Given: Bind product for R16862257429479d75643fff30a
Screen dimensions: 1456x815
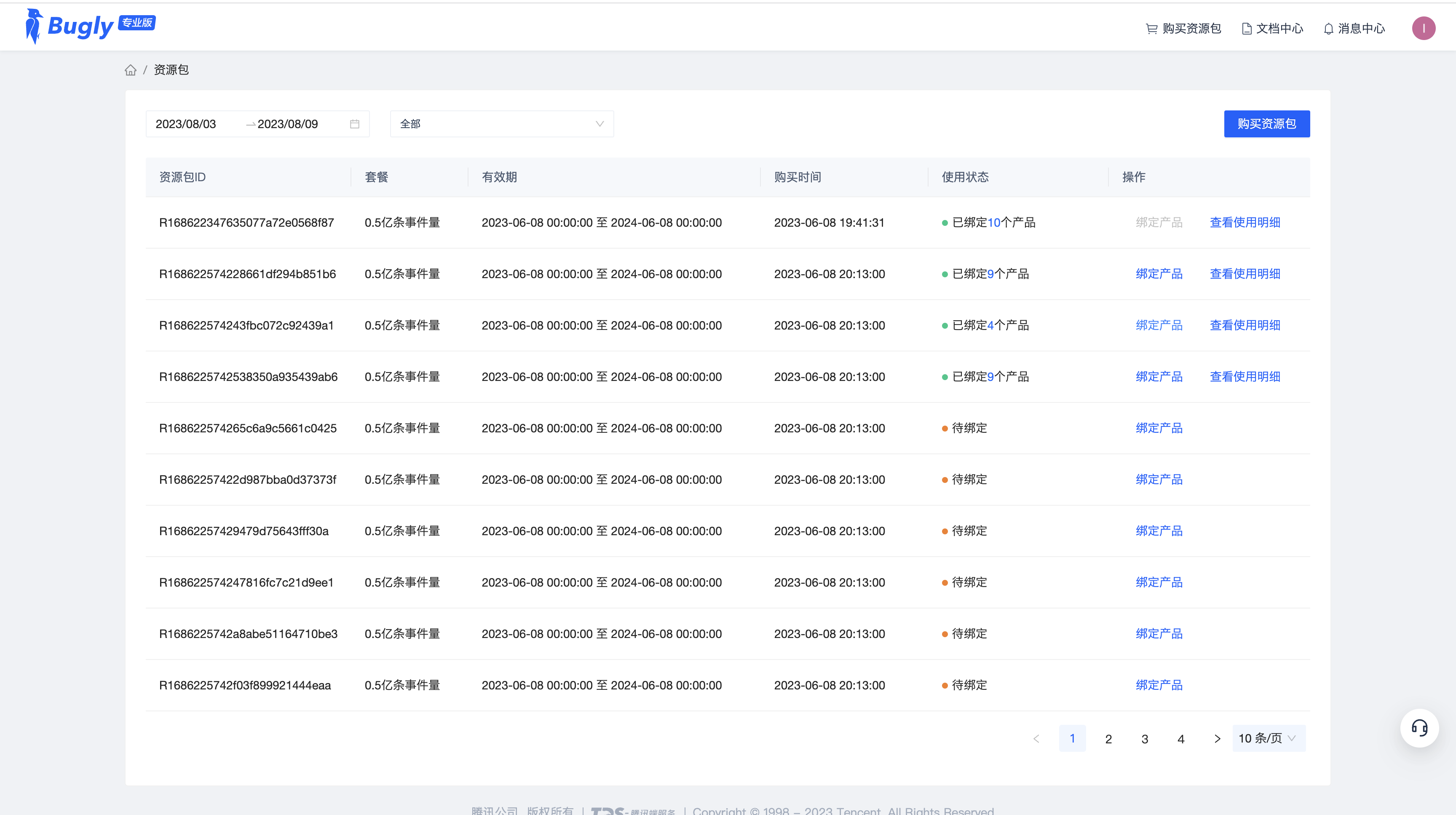Looking at the screenshot, I should tap(1159, 531).
